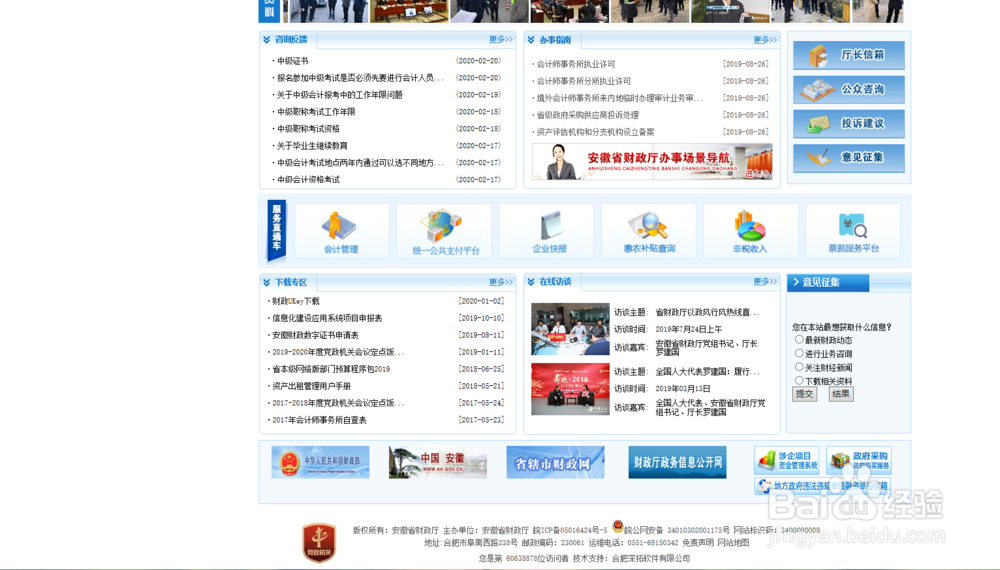Open the 公众咨询 button

point(849,89)
